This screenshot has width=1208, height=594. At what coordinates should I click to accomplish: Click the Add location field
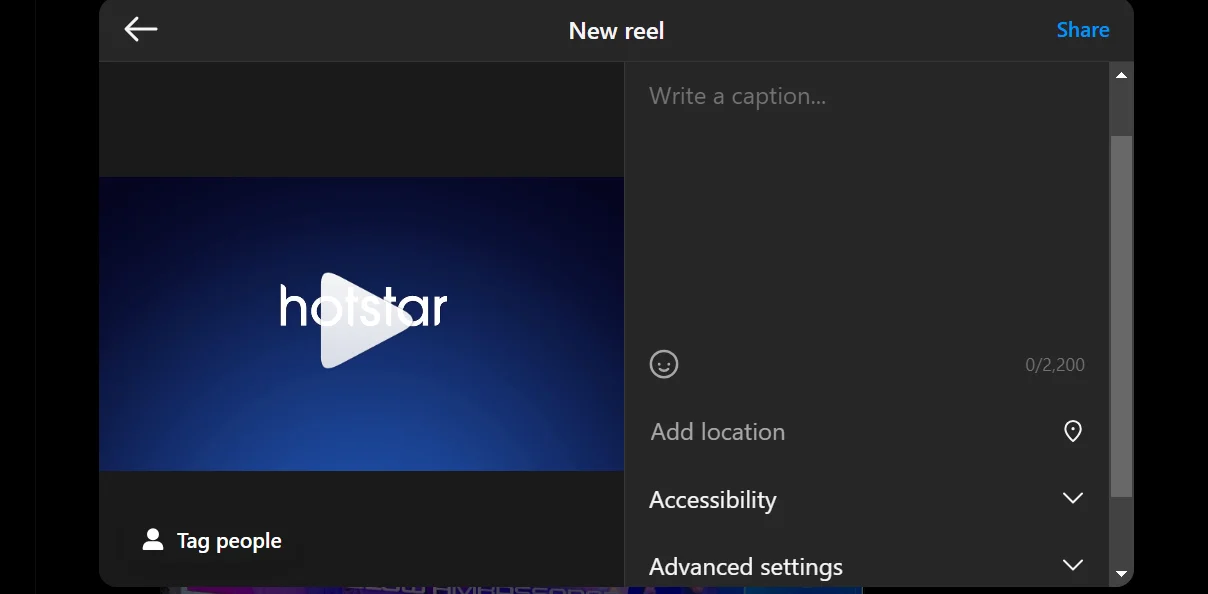[867, 432]
